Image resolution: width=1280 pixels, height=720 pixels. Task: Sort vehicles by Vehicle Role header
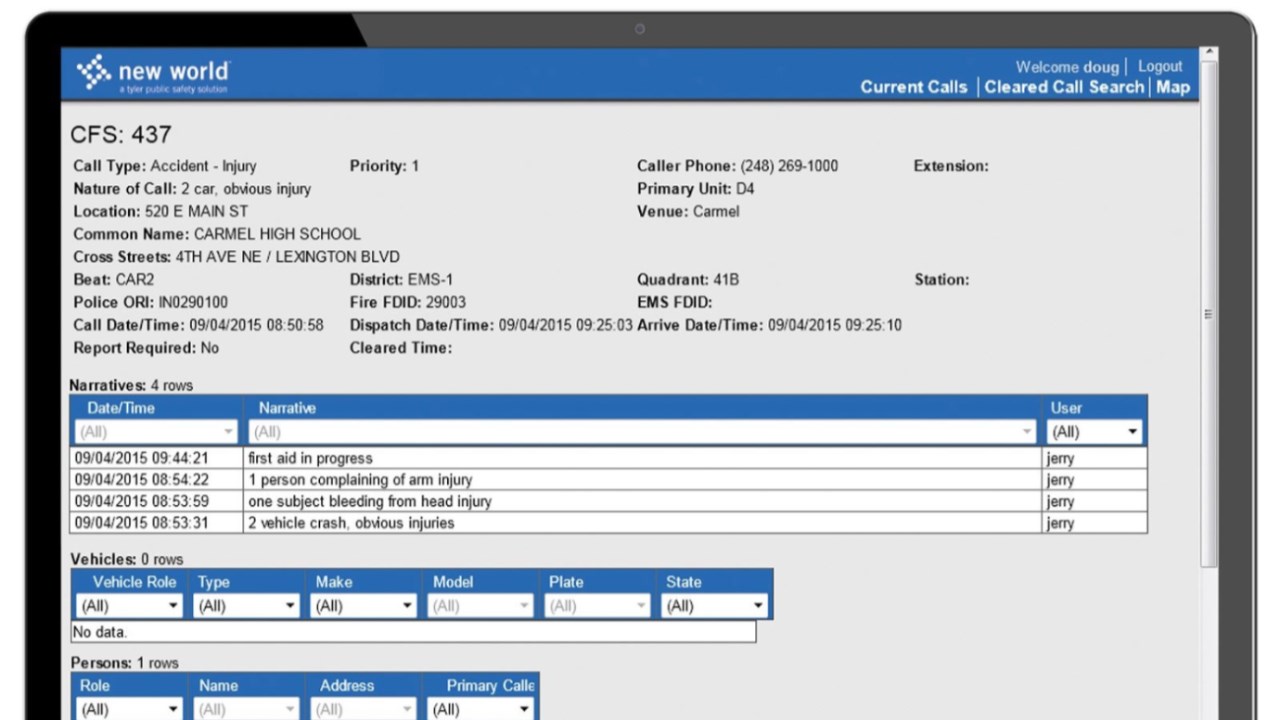click(x=134, y=582)
